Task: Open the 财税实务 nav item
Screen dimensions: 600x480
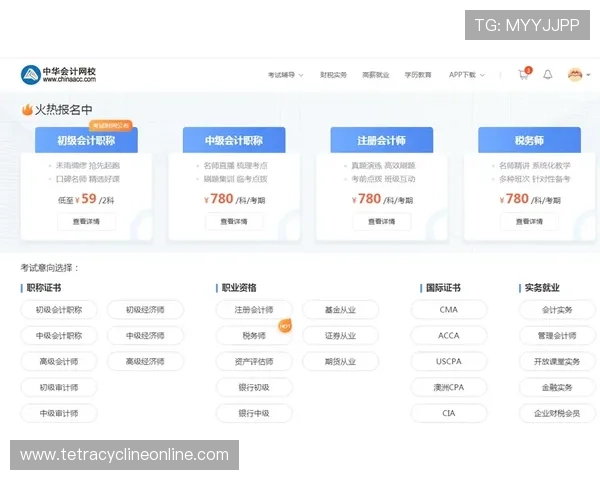Action: pos(333,75)
